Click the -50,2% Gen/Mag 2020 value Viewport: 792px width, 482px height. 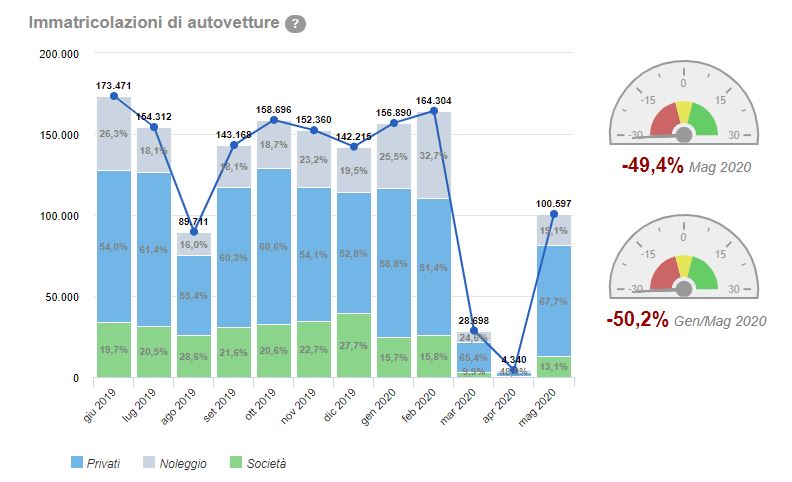(637, 320)
